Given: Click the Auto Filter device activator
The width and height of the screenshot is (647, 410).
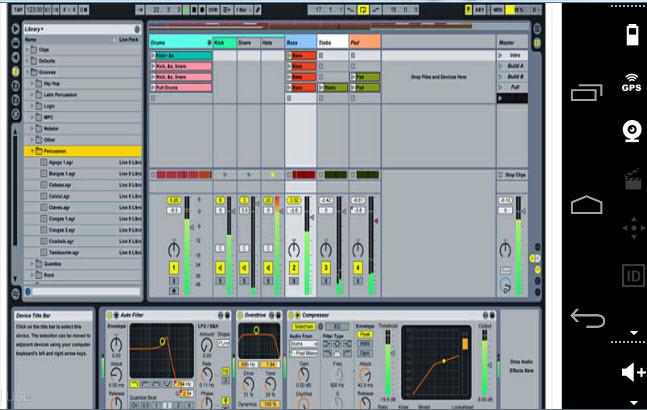Looking at the screenshot, I should tap(109, 316).
